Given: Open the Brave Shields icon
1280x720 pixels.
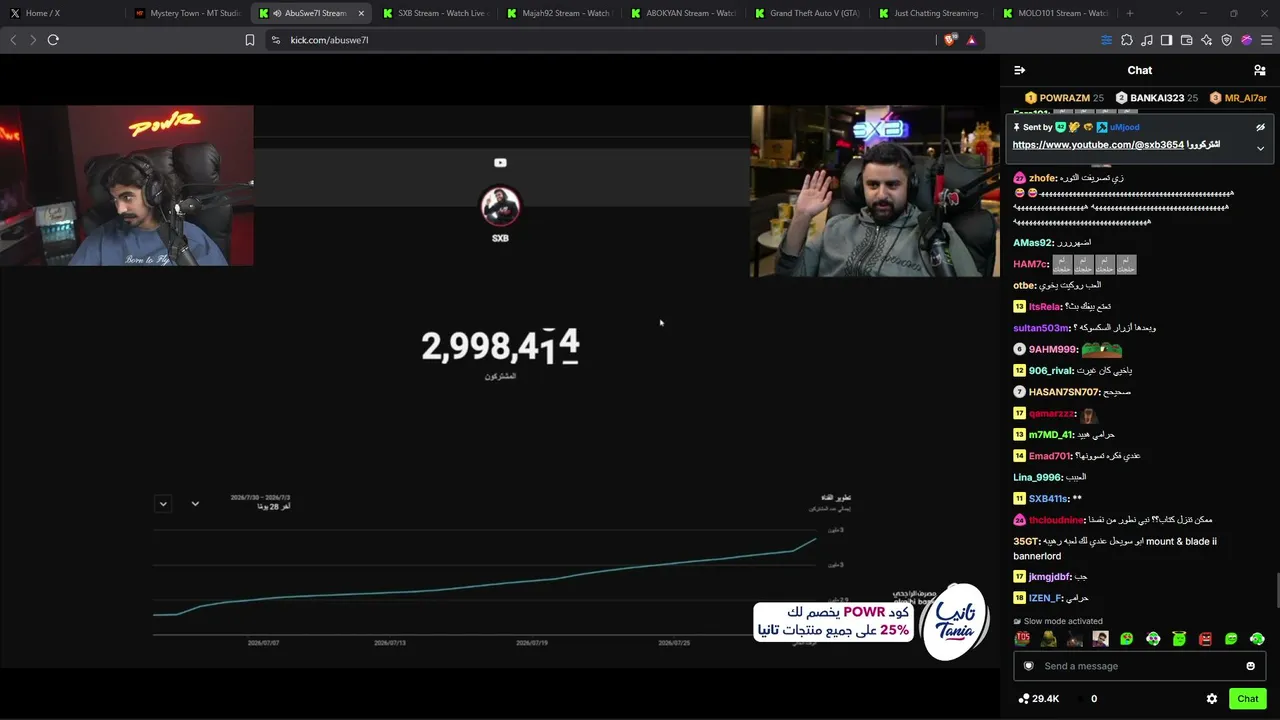Looking at the screenshot, I should (x=950, y=40).
